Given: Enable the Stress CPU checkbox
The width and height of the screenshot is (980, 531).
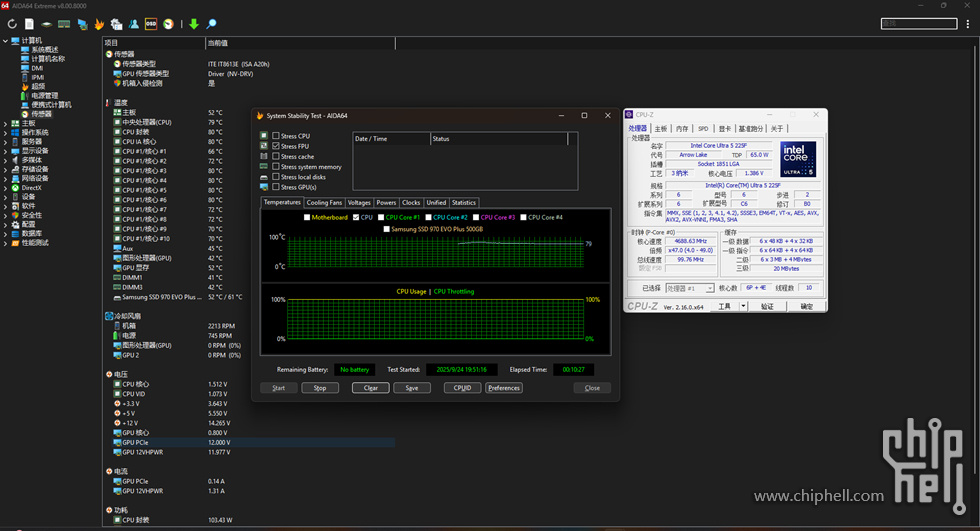Looking at the screenshot, I should click(x=276, y=136).
